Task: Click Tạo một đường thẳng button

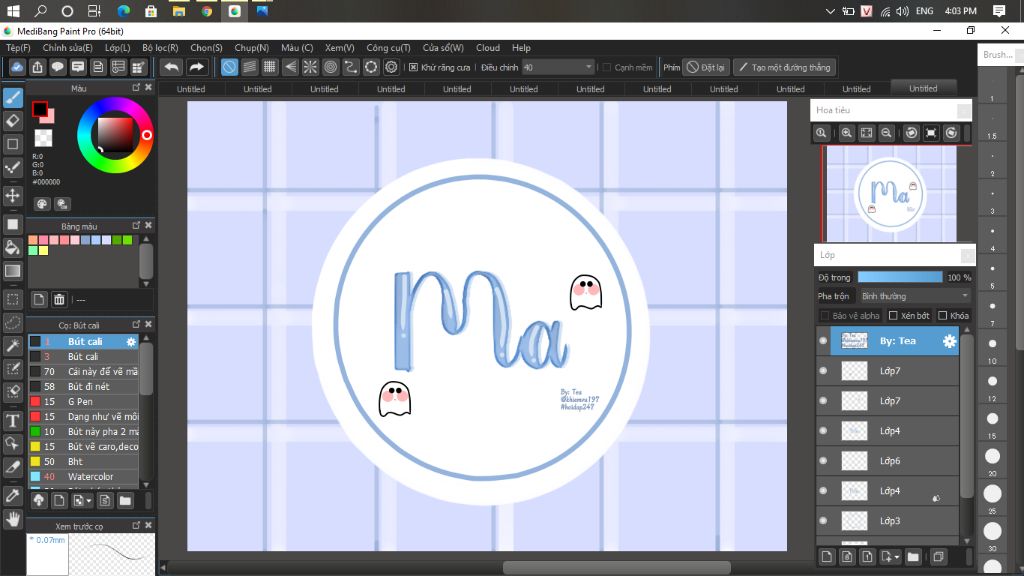Action: pyautogui.click(x=785, y=67)
